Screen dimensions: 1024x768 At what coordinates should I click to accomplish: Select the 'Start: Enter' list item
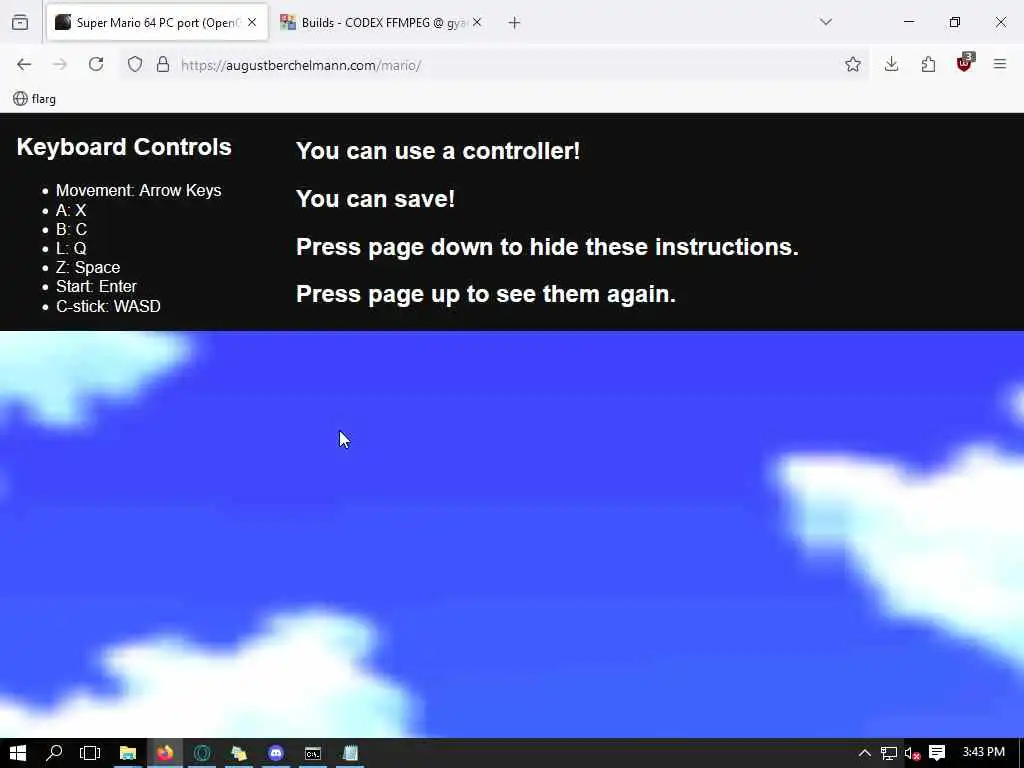click(x=97, y=286)
